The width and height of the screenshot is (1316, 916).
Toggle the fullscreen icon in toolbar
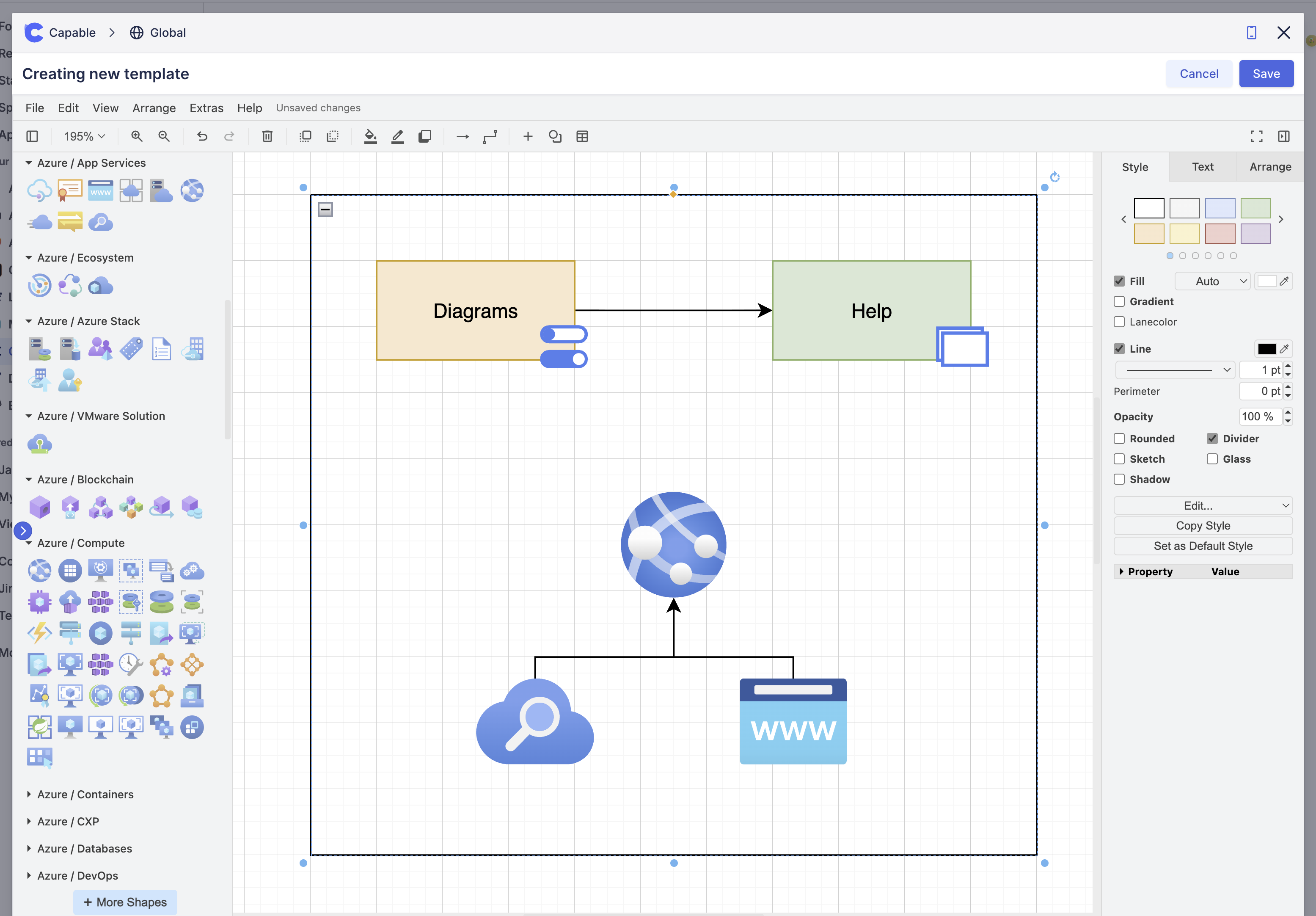click(1256, 136)
